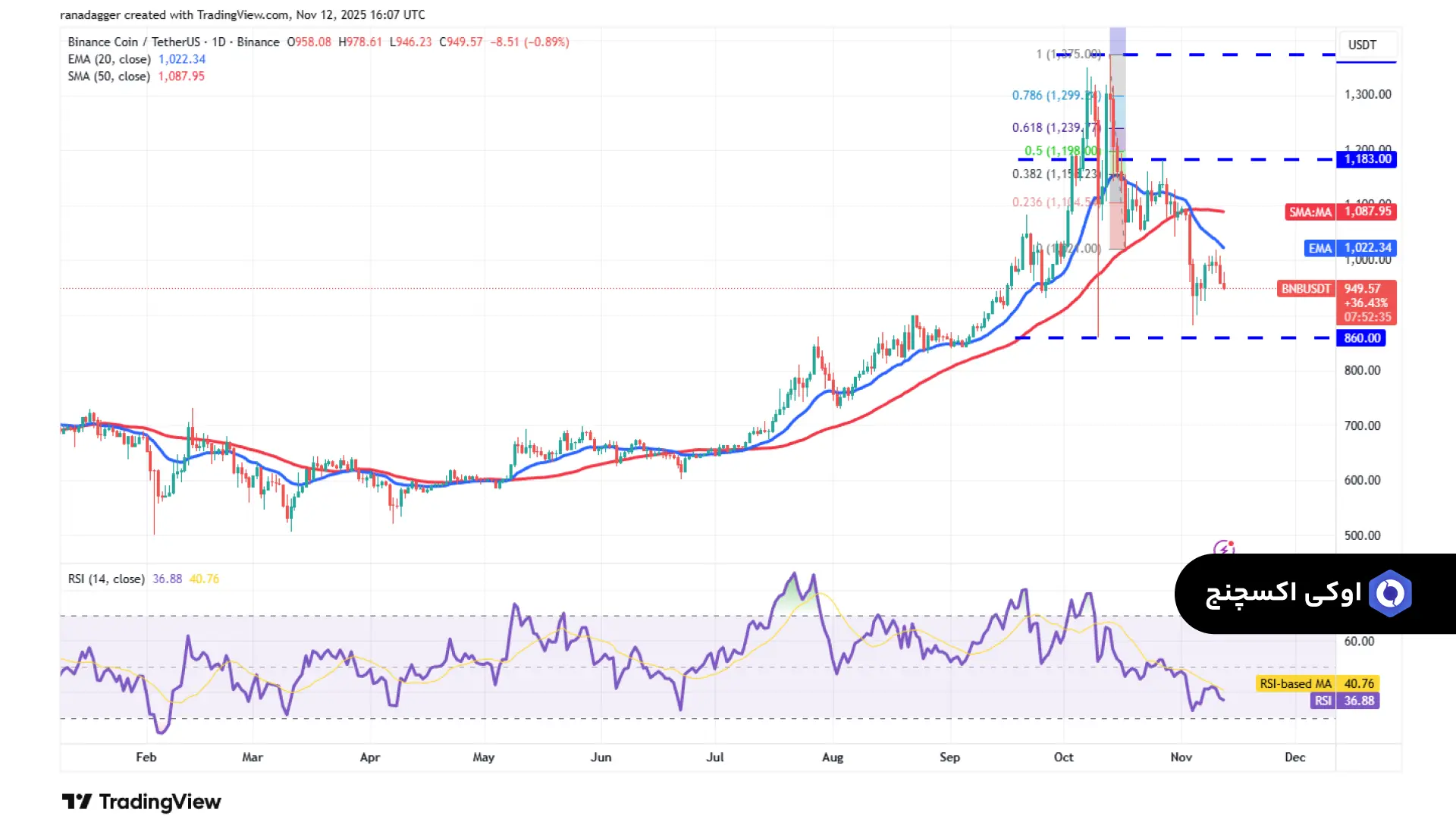Click the TradingView logo icon
The width and height of the screenshot is (1456, 819).
pos(77,802)
